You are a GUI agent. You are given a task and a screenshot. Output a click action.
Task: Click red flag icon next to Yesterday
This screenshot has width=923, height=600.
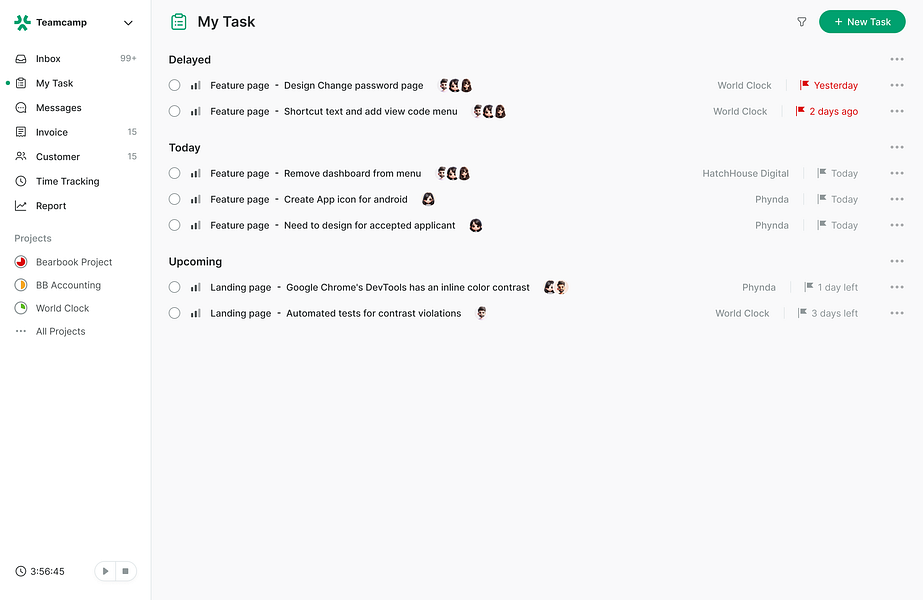[x=804, y=85]
